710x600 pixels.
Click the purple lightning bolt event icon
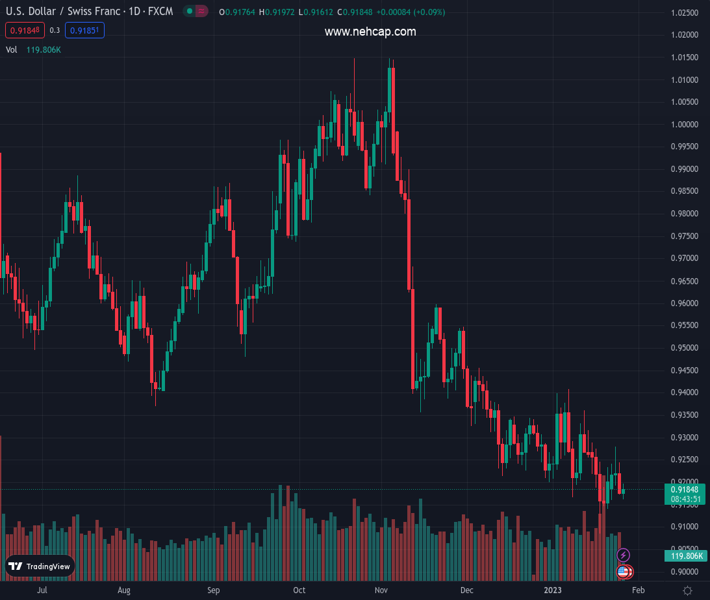(624, 555)
